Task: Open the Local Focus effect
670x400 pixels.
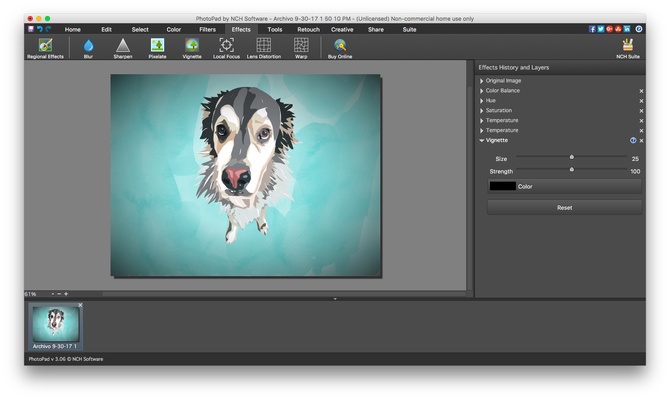Action: click(226, 48)
